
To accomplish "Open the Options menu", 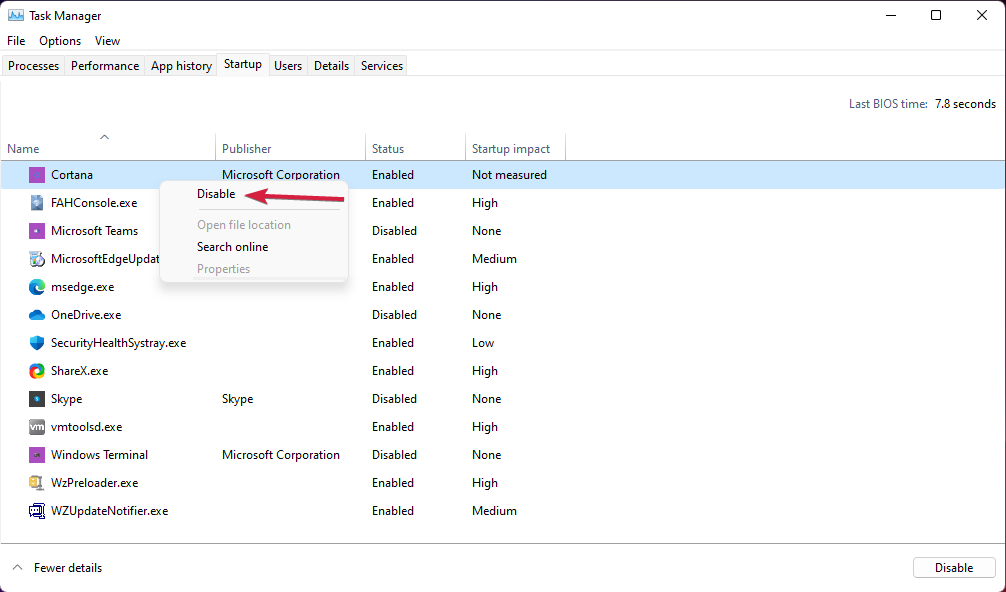I will click(x=60, y=40).
